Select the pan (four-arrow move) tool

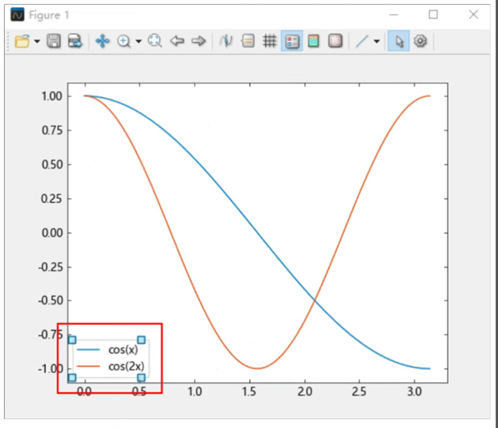[x=102, y=41]
